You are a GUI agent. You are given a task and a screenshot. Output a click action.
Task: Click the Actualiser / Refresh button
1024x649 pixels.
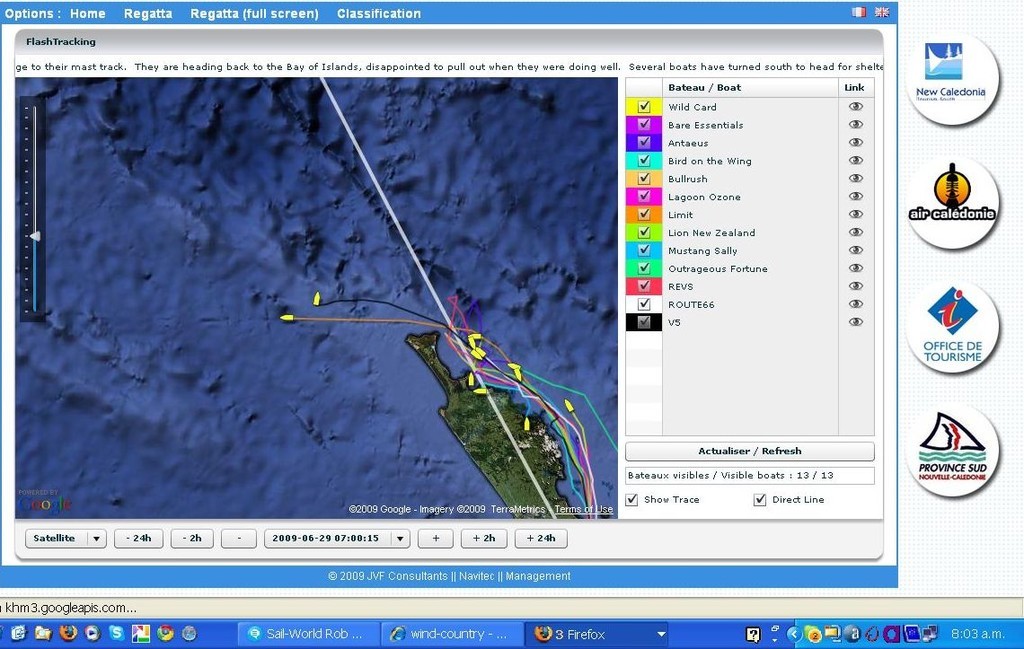(750, 451)
